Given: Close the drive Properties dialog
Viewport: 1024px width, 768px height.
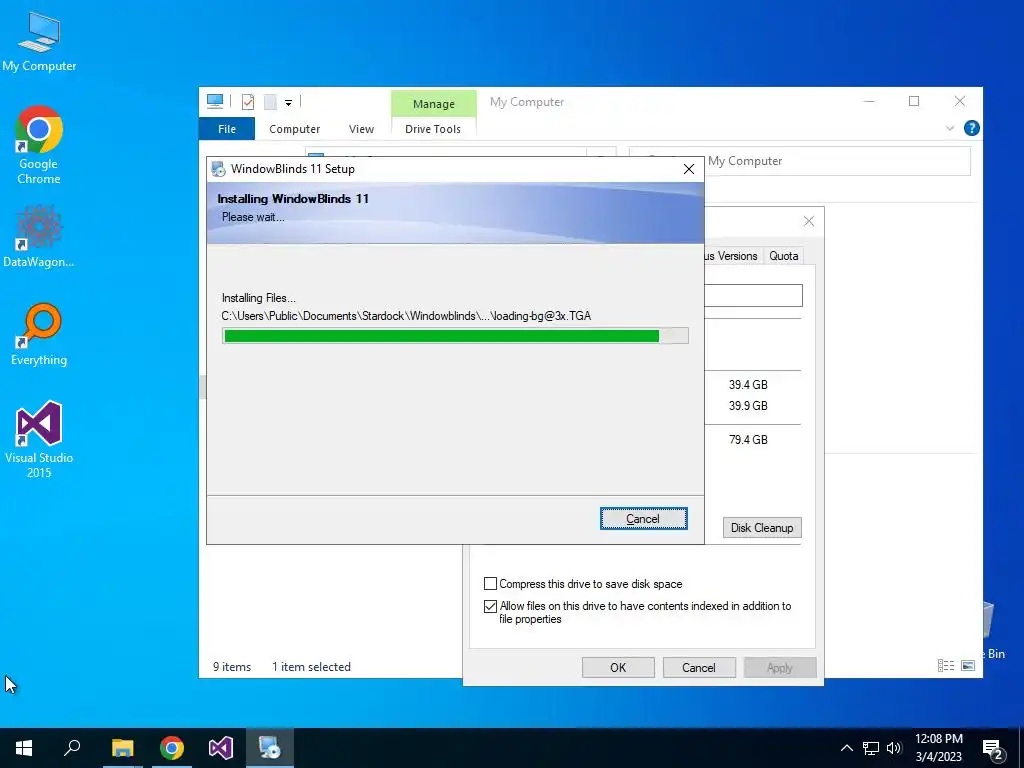Looking at the screenshot, I should coord(808,221).
